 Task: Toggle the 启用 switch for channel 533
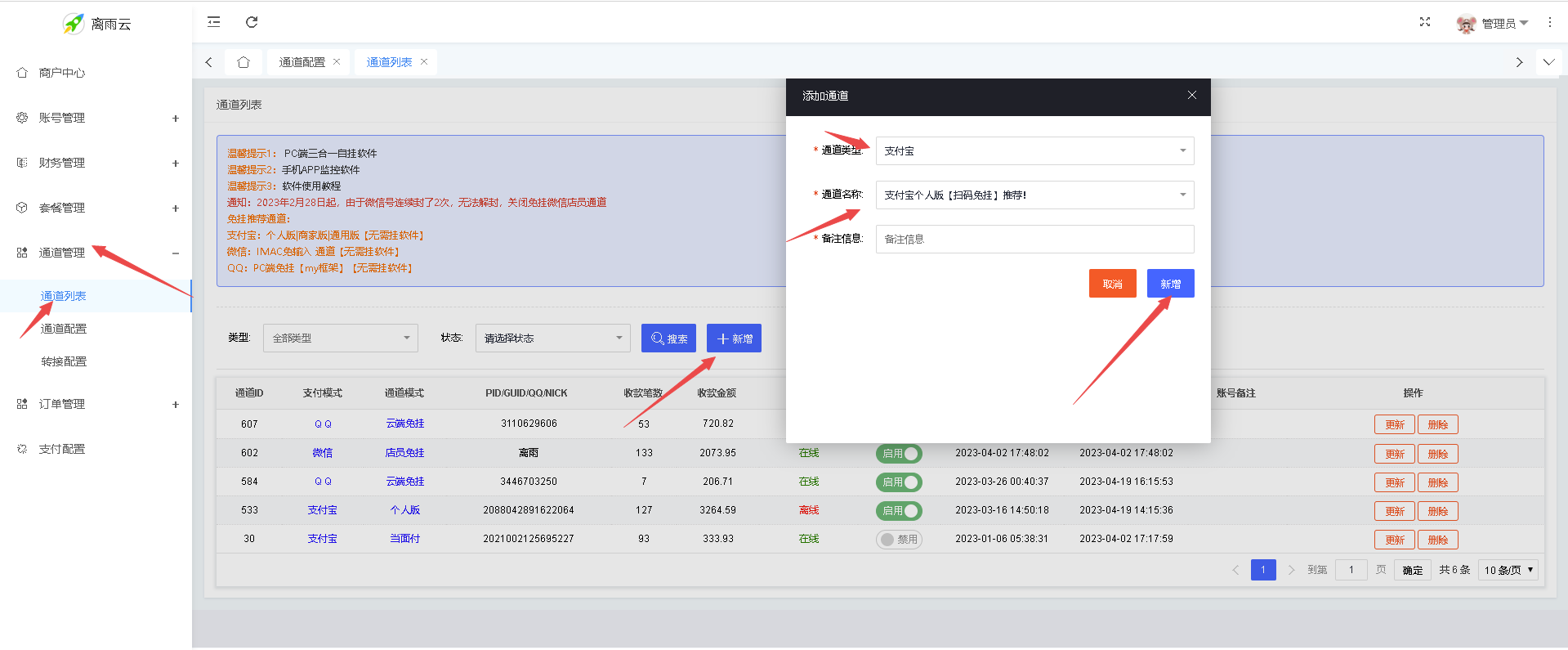click(x=899, y=510)
